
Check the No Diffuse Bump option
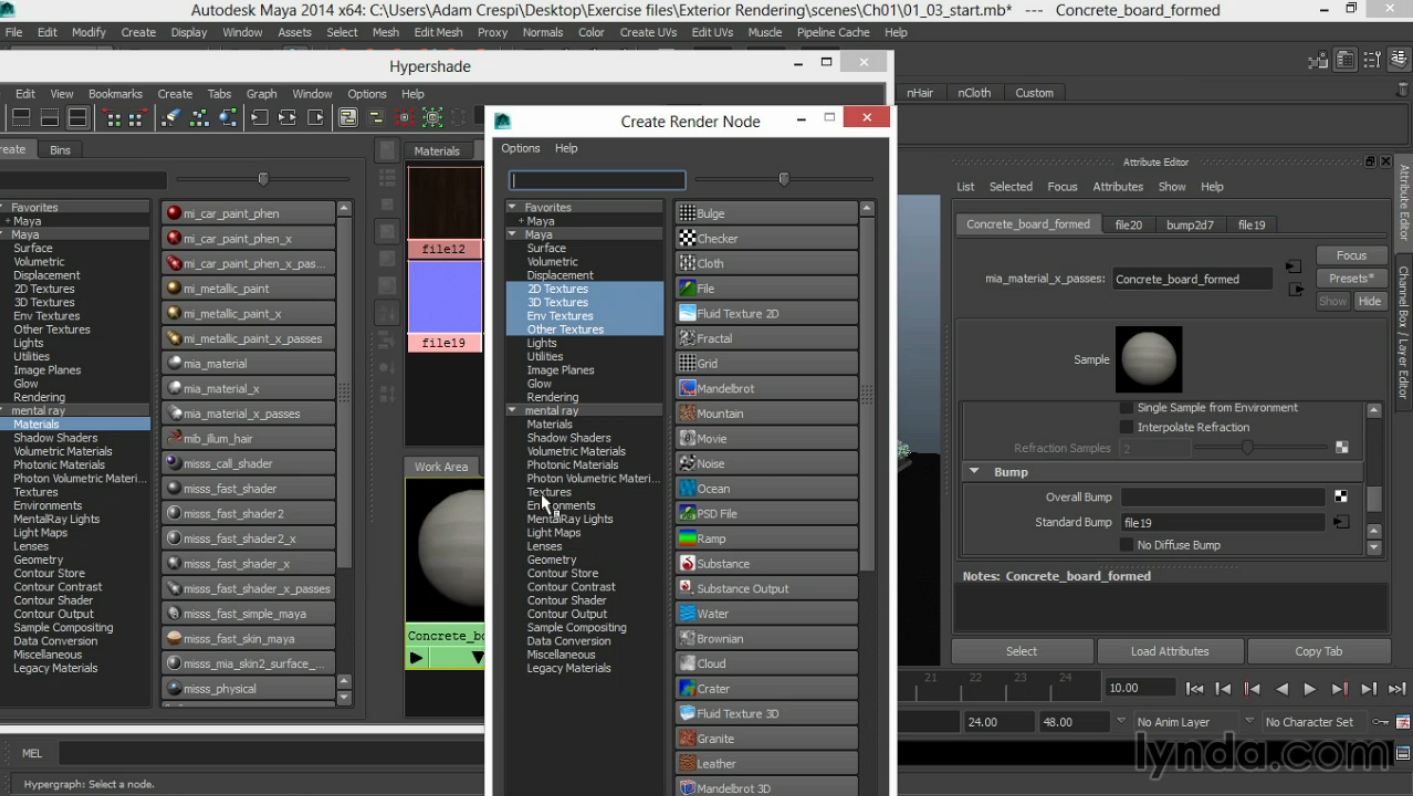tap(1127, 545)
